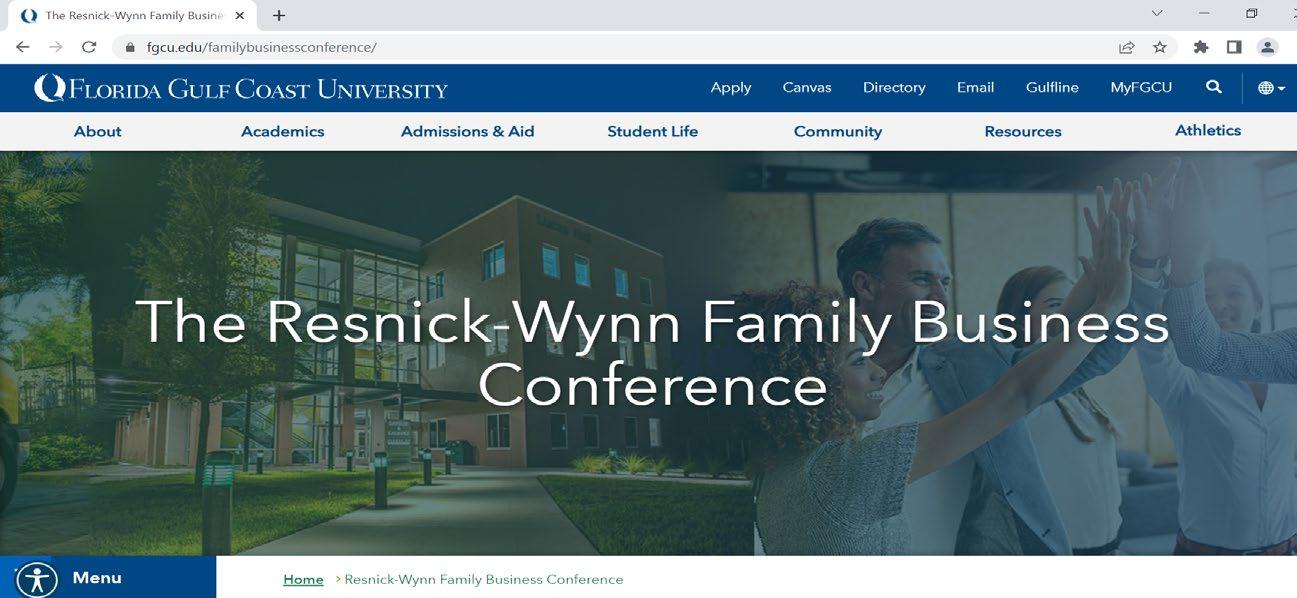Open the MyFGCU link

[1141, 88]
